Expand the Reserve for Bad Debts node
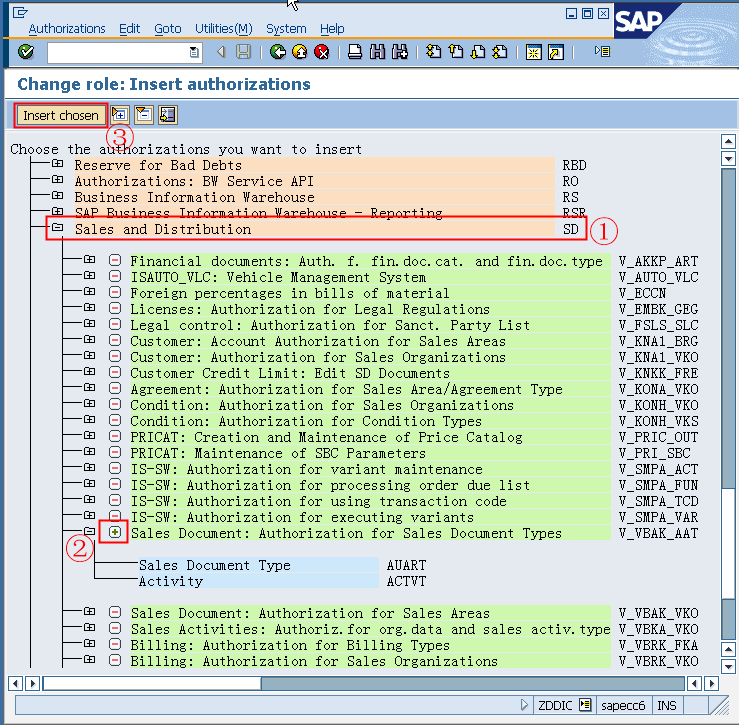This screenshot has width=739, height=725. tap(57, 164)
